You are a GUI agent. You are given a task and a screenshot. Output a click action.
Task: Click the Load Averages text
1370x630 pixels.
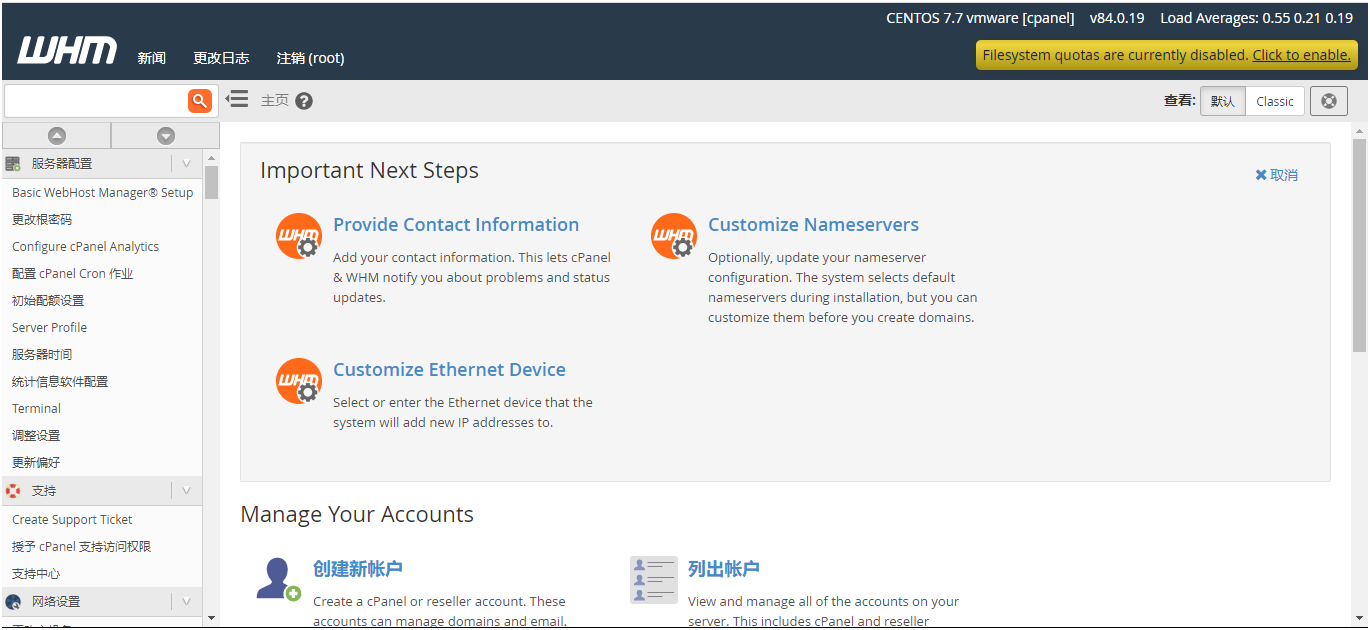tap(1256, 18)
